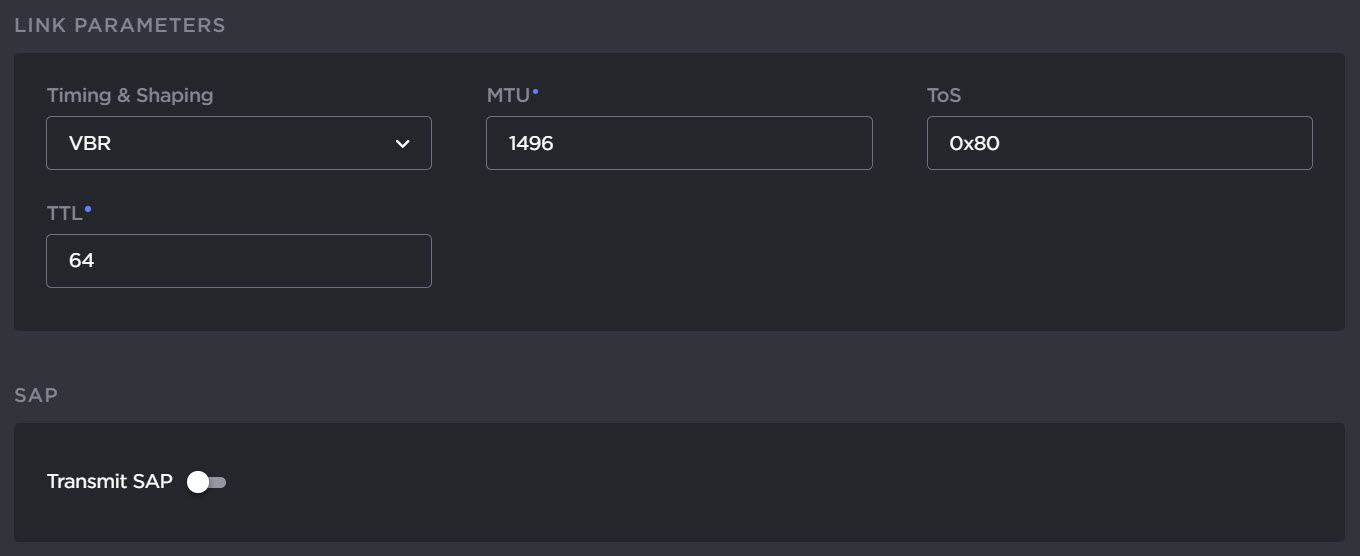Click the ToS field label
1360x556 pixels.
[944, 96]
